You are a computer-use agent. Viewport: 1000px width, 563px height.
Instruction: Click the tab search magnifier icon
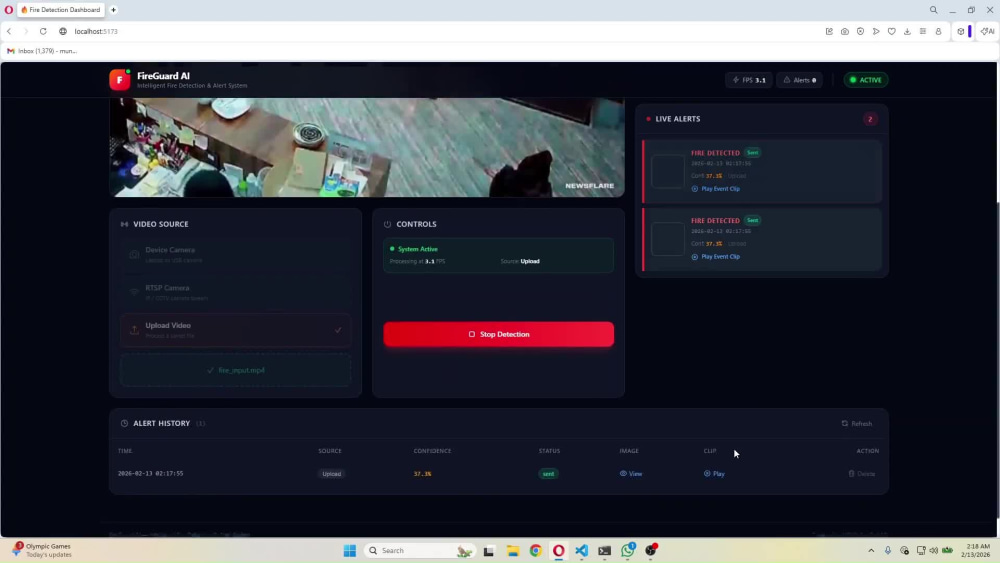[x=933, y=10]
